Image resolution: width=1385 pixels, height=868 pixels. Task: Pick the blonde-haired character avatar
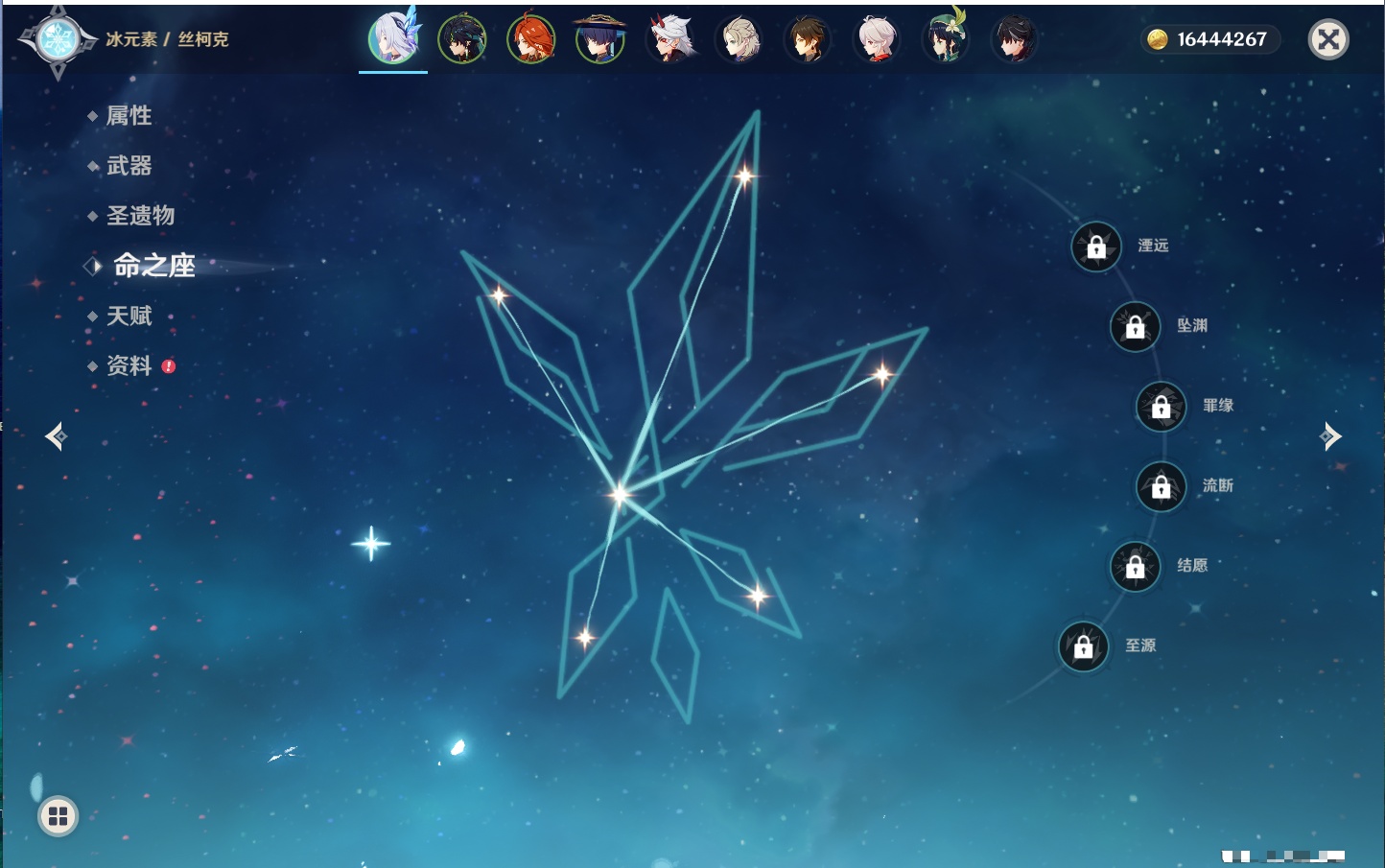pos(739,40)
